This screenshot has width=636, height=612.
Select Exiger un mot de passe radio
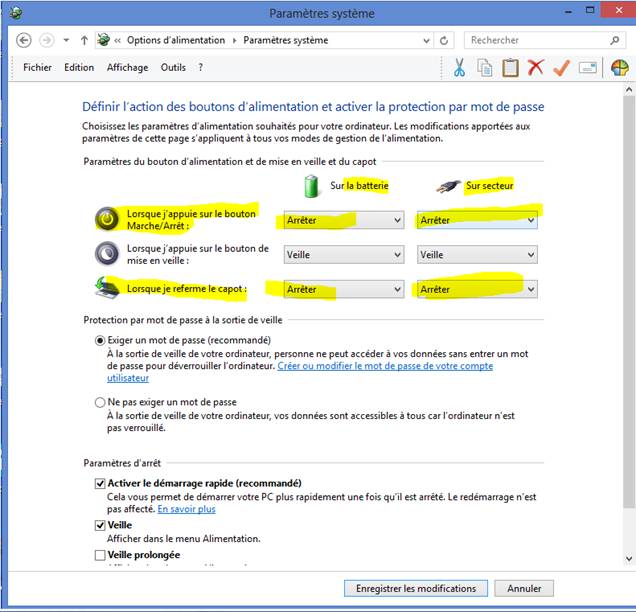(x=100, y=340)
